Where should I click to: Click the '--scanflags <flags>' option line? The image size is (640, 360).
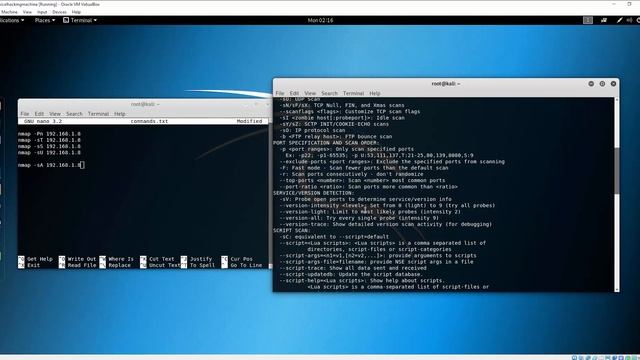[x=350, y=112]
